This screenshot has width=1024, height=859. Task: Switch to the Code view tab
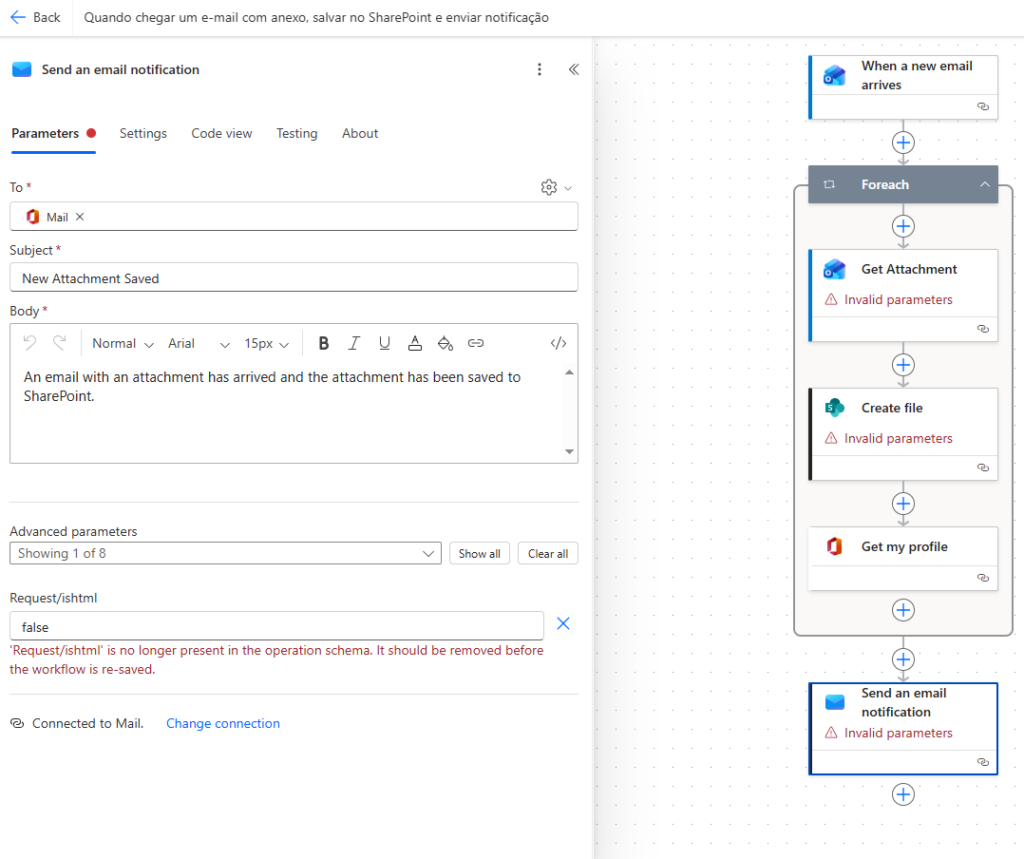[222, 133]
